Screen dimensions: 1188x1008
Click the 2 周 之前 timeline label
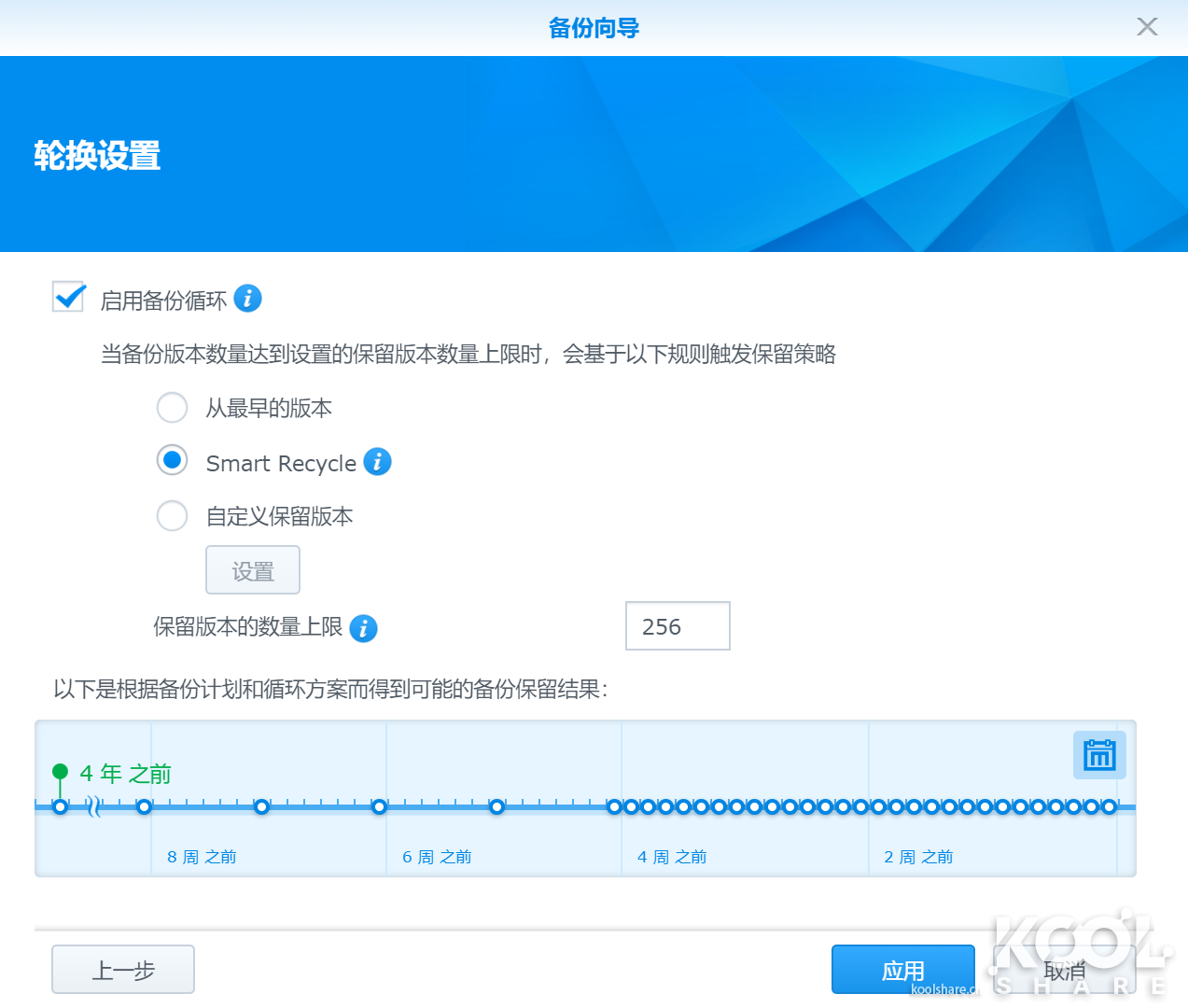[918, 857]
